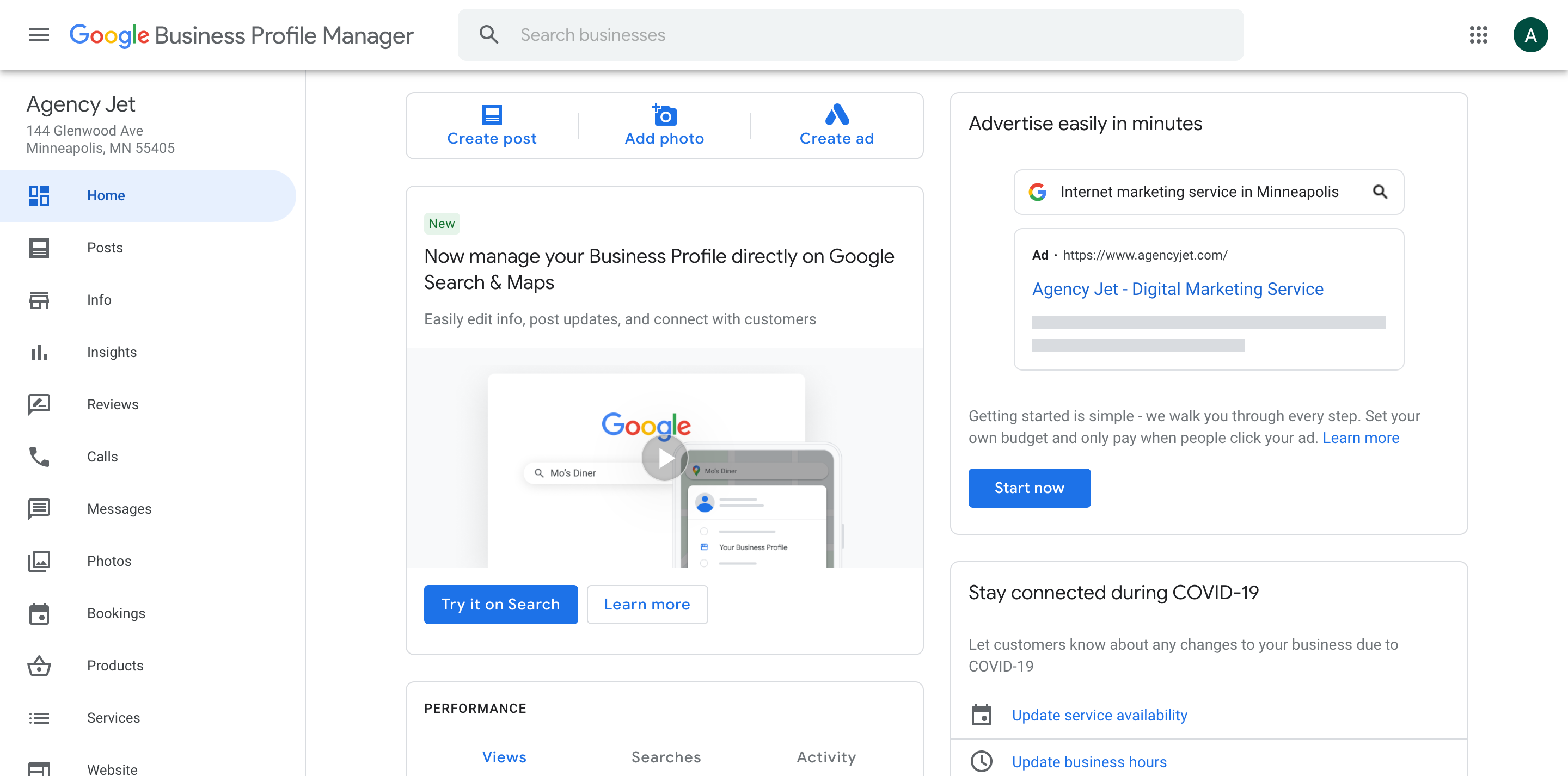1568x776 pixels.
Task: Click the Add photo camera icon
Action: click(x=664, y=114)
